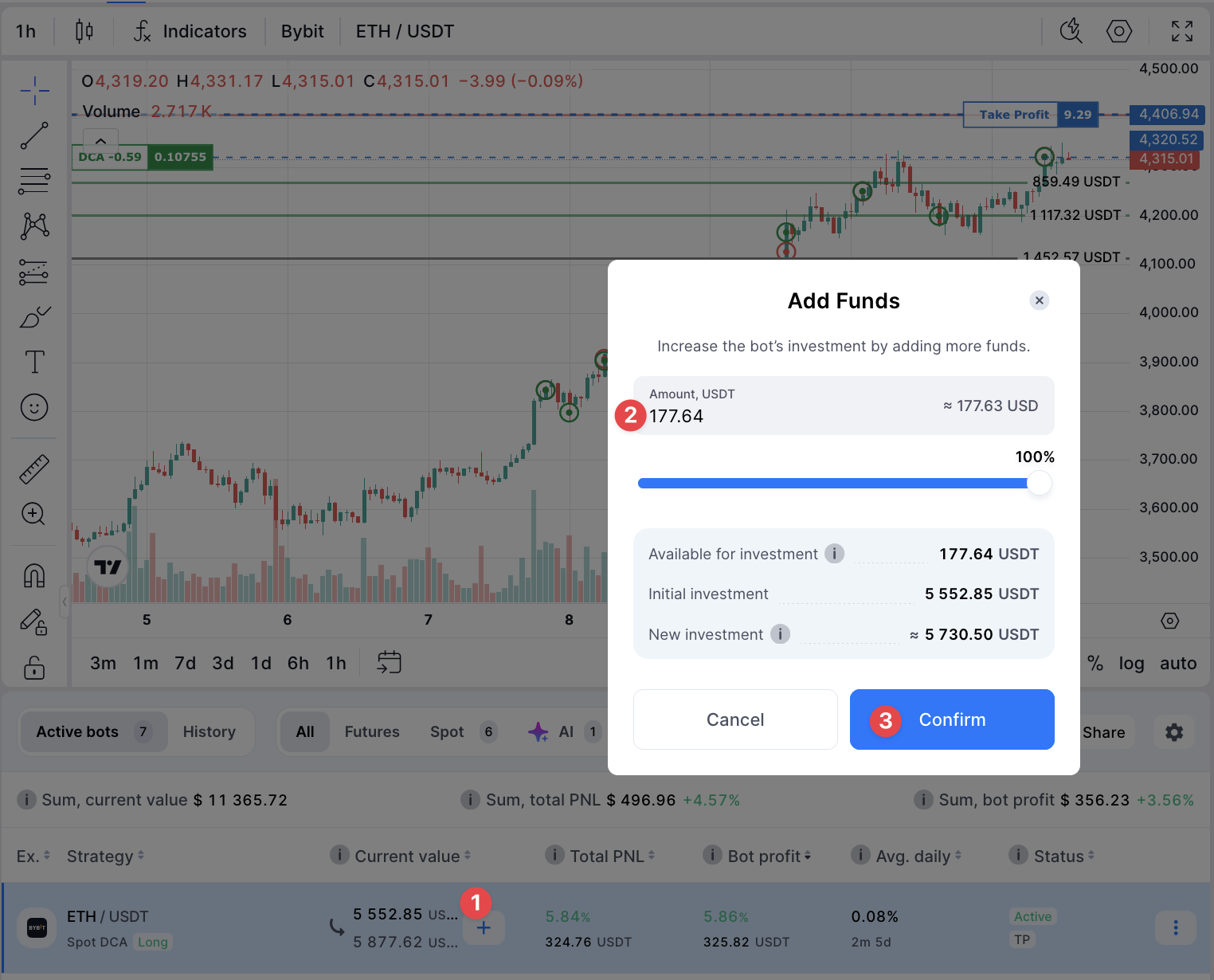Open the candlestick chart type icon

84,31
